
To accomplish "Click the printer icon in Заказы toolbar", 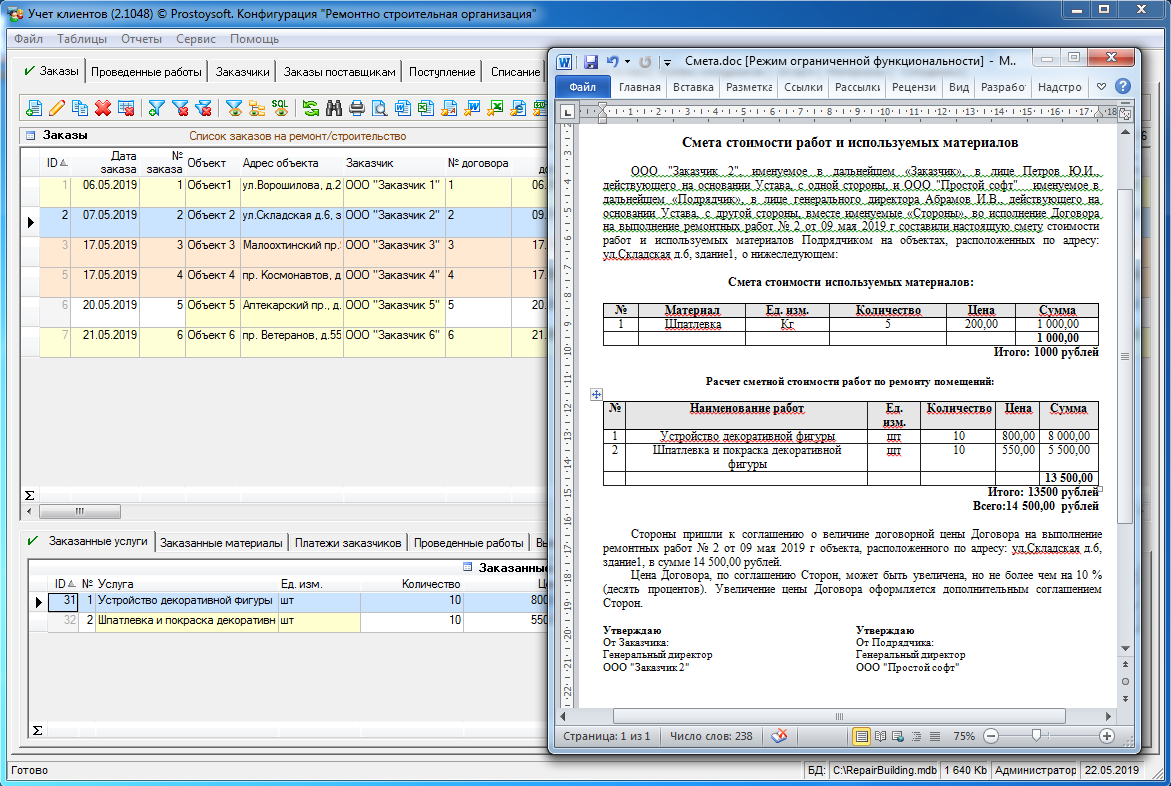I will (357, 107).
